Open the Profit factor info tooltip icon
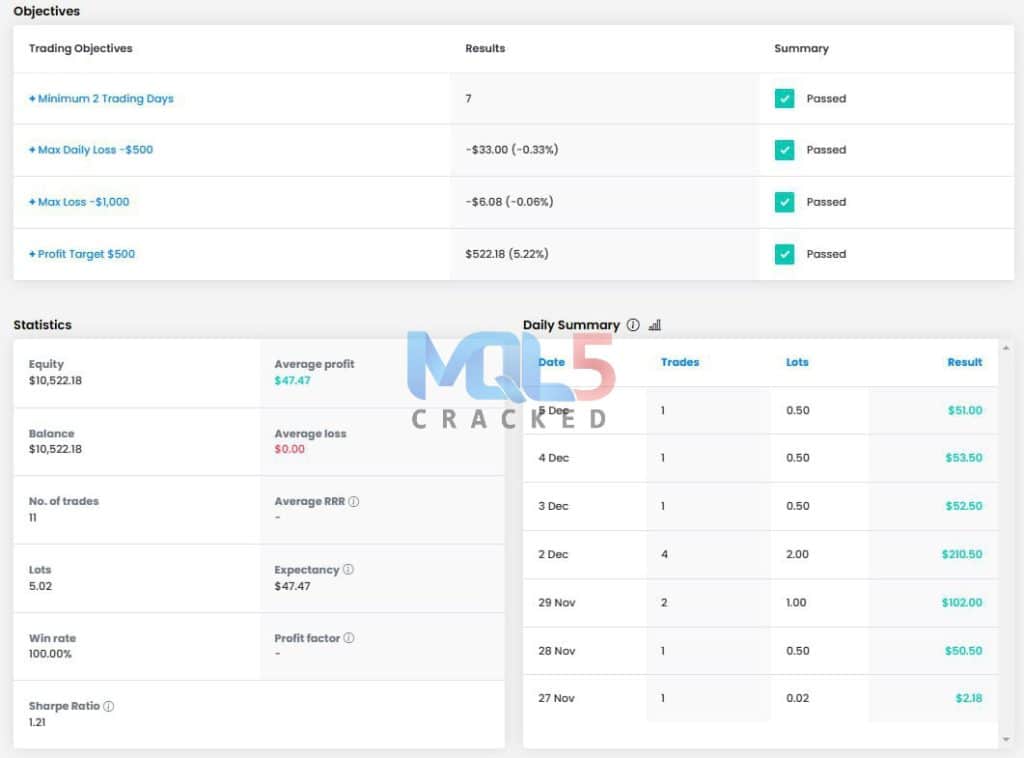The height and width of the screenshot is (758, 1024). click(x=349, y=638)
